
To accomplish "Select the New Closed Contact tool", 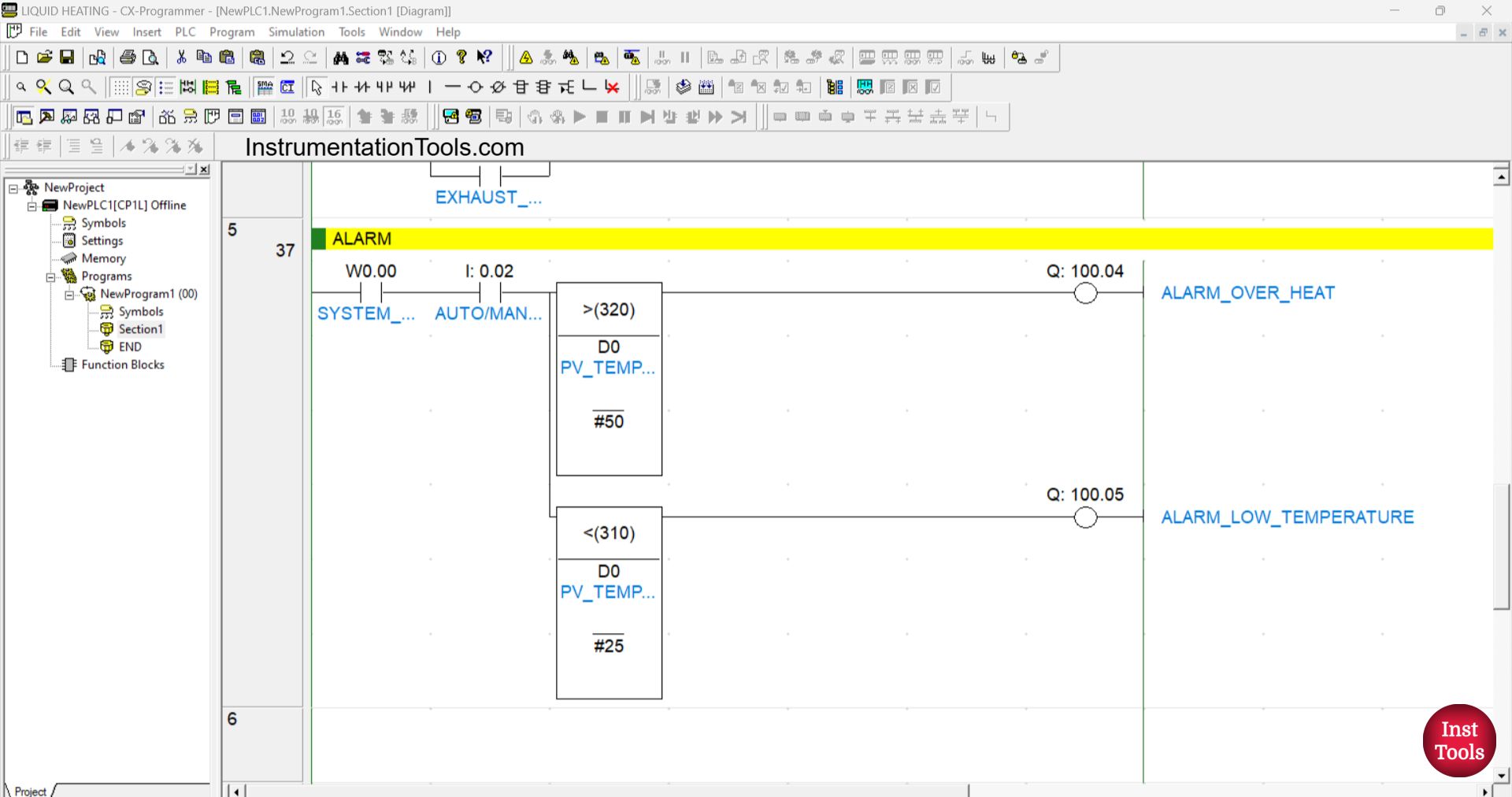I will coord(362,87).
